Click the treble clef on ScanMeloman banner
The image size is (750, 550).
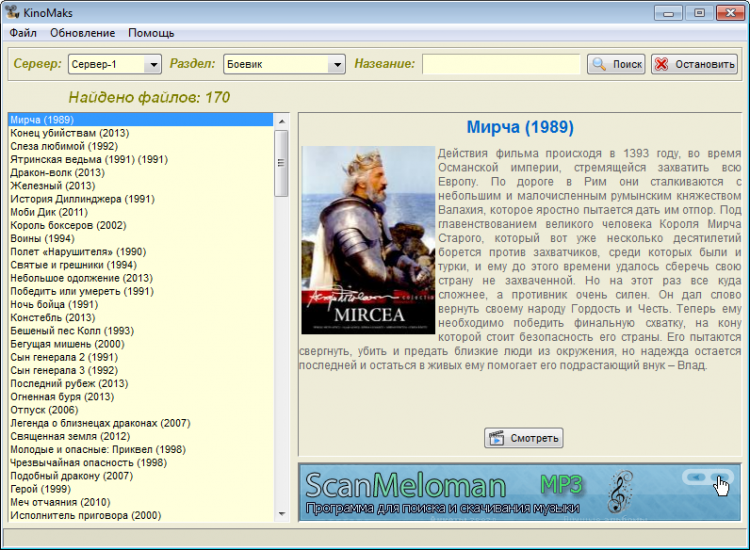[x=619, y=492]
